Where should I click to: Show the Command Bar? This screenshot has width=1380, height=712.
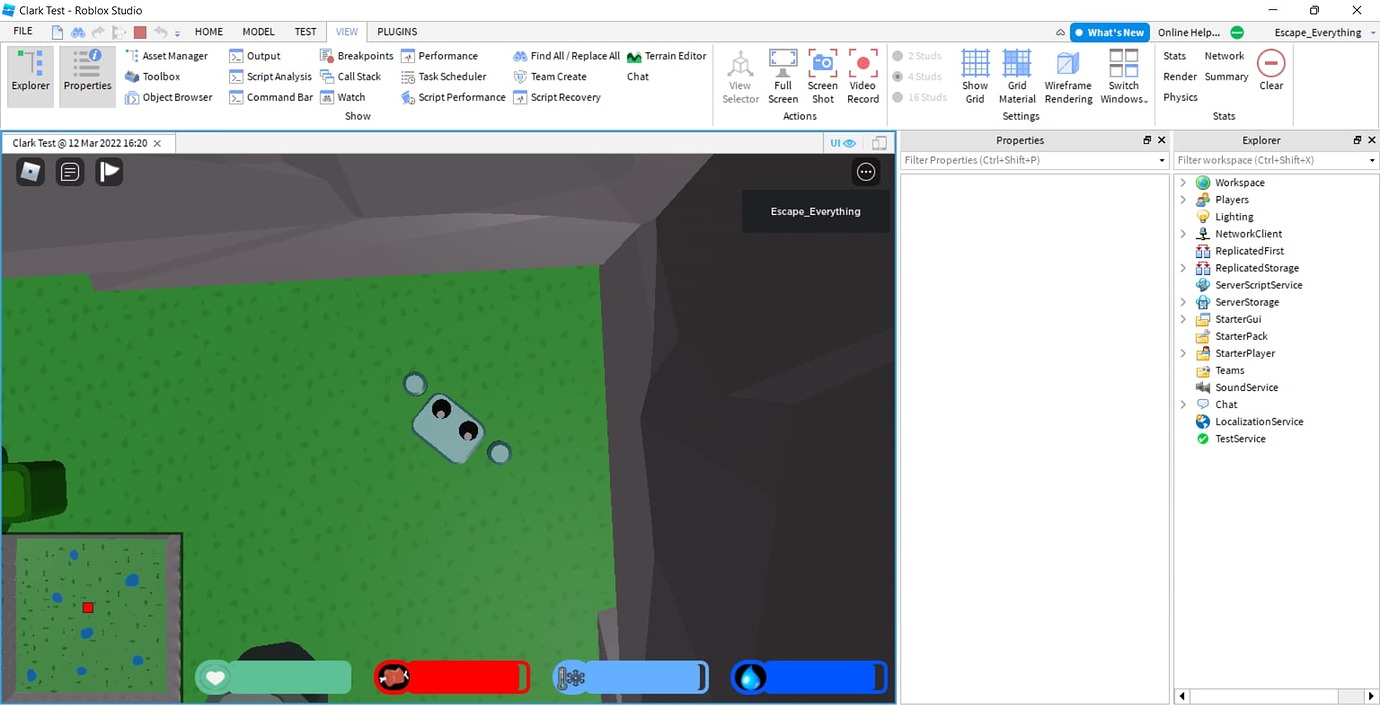point(270,97)
